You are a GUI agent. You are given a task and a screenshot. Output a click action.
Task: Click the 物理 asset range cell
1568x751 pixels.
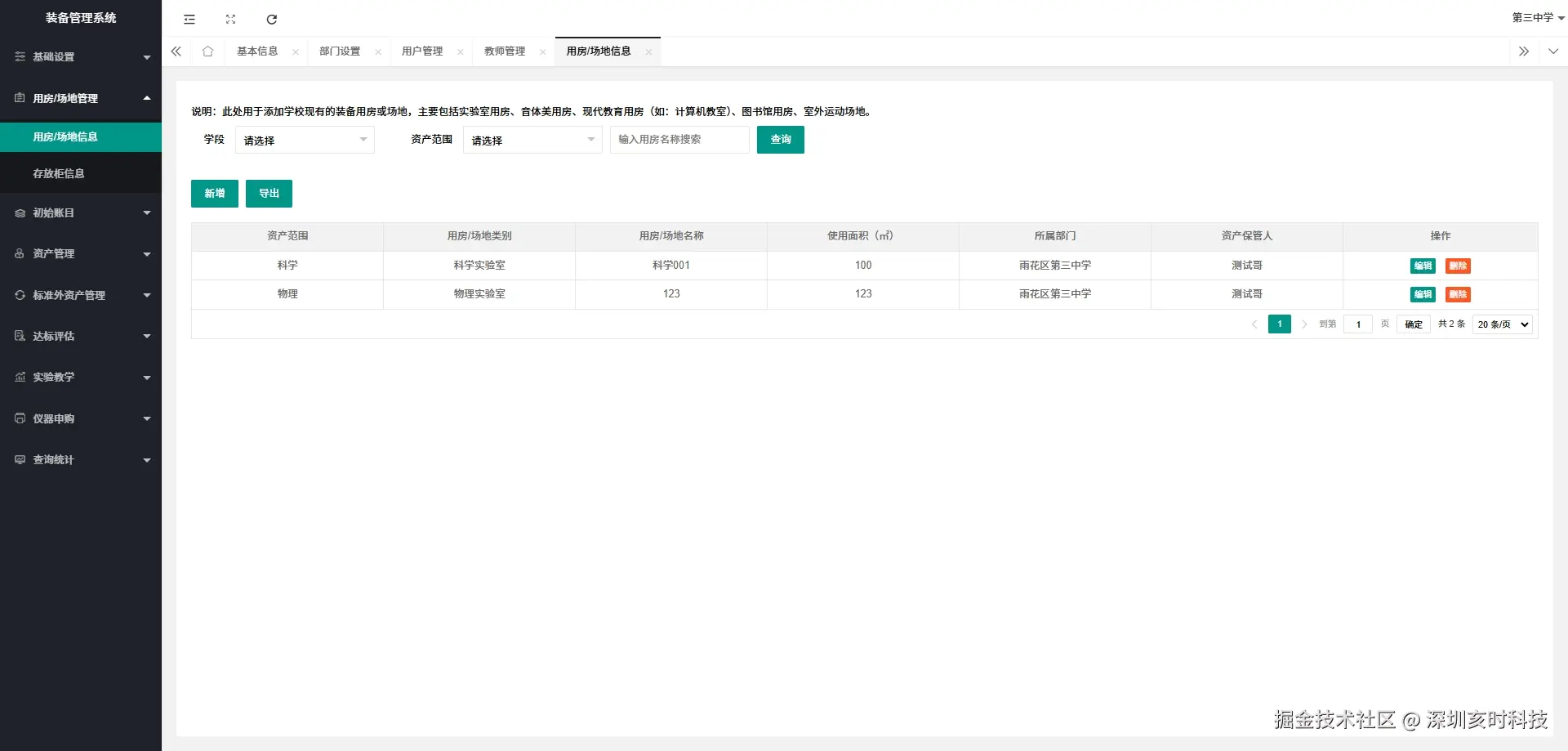click(287, 294)
